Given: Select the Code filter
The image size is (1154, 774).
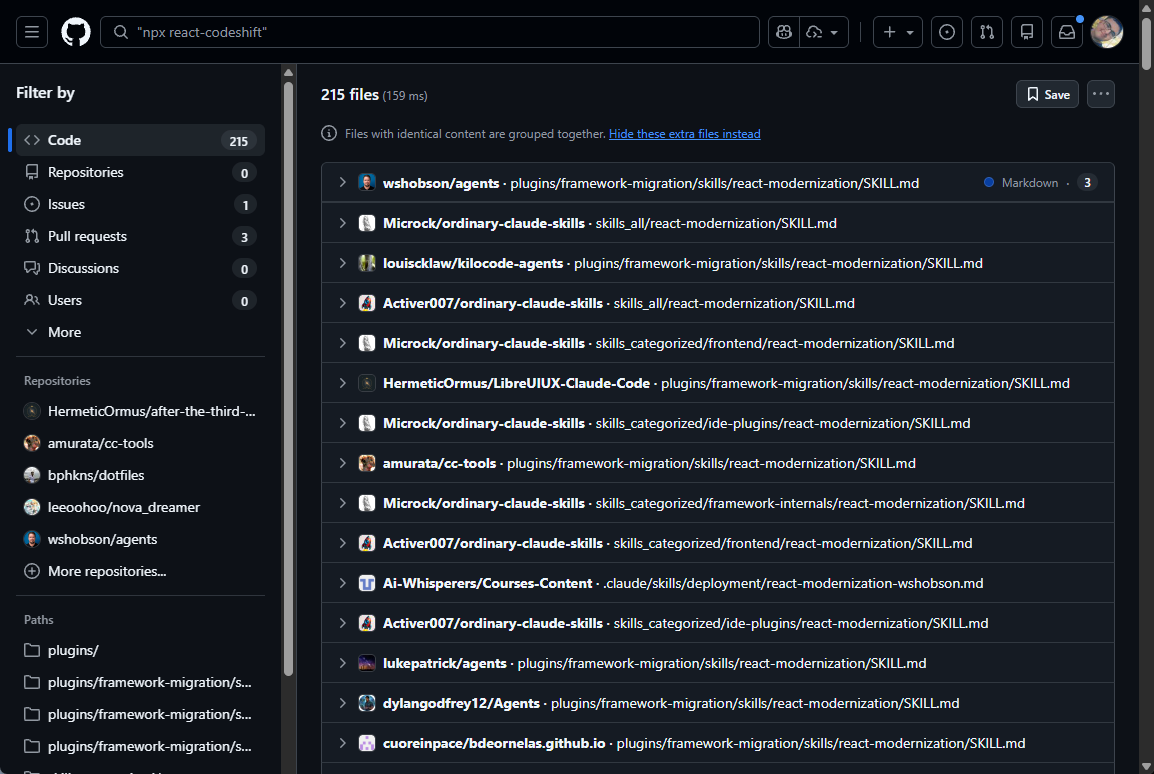Looking at the screenshot, I should click(x=140, y=140).
